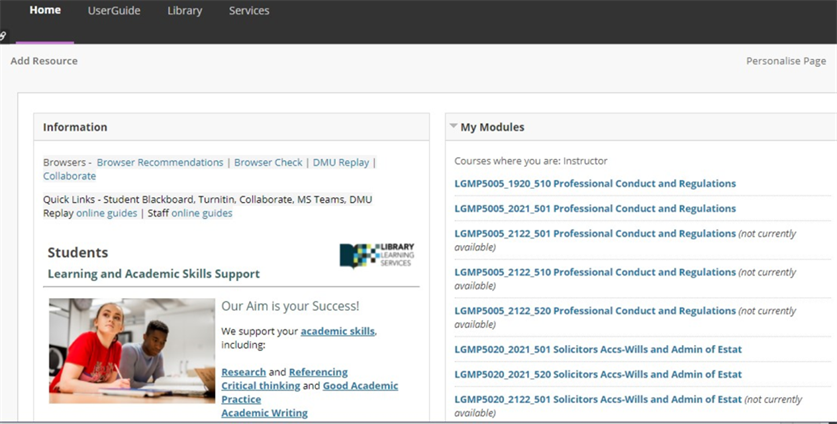
Task: Click the students studying photo
Action: pyautogui.click(x=132, y=350)
